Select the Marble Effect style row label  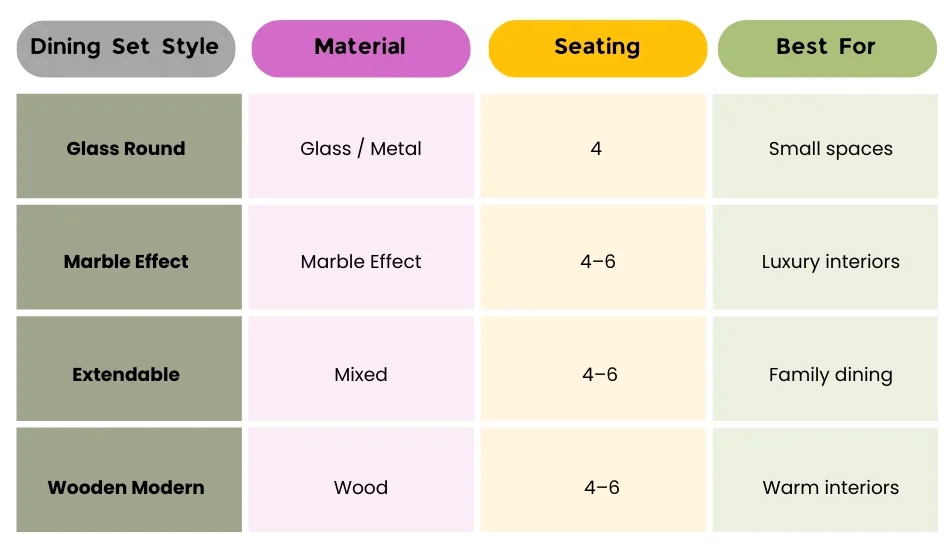click(127, 261)
